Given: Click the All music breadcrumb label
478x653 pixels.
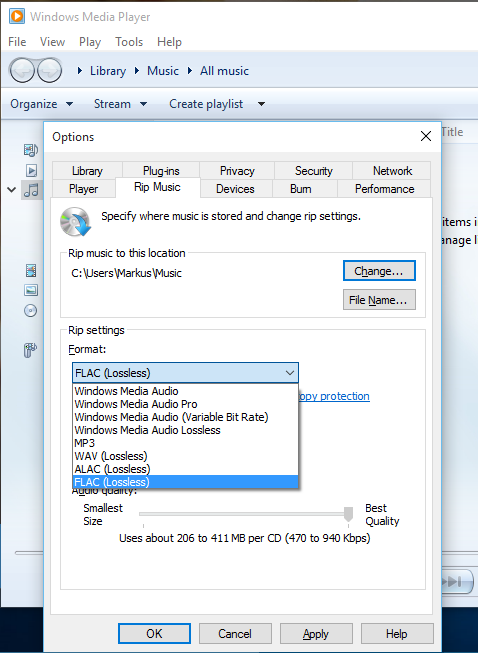Looking at the screenshot, I should (224, 71).
